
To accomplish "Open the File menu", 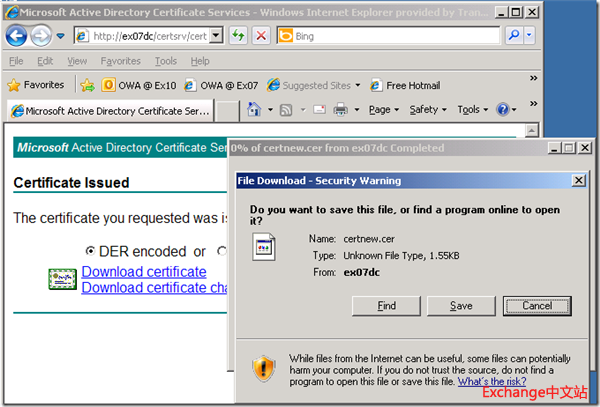I will click(16, 61).
